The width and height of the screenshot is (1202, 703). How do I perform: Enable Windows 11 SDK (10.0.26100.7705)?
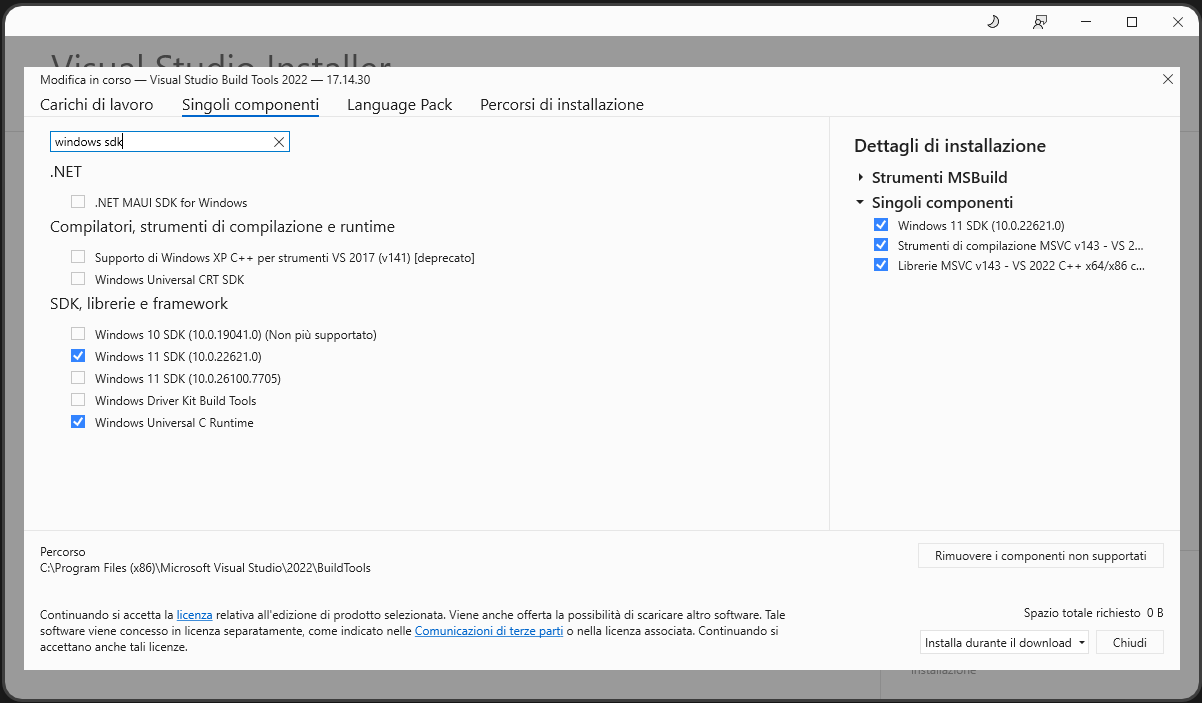(78, 378)
